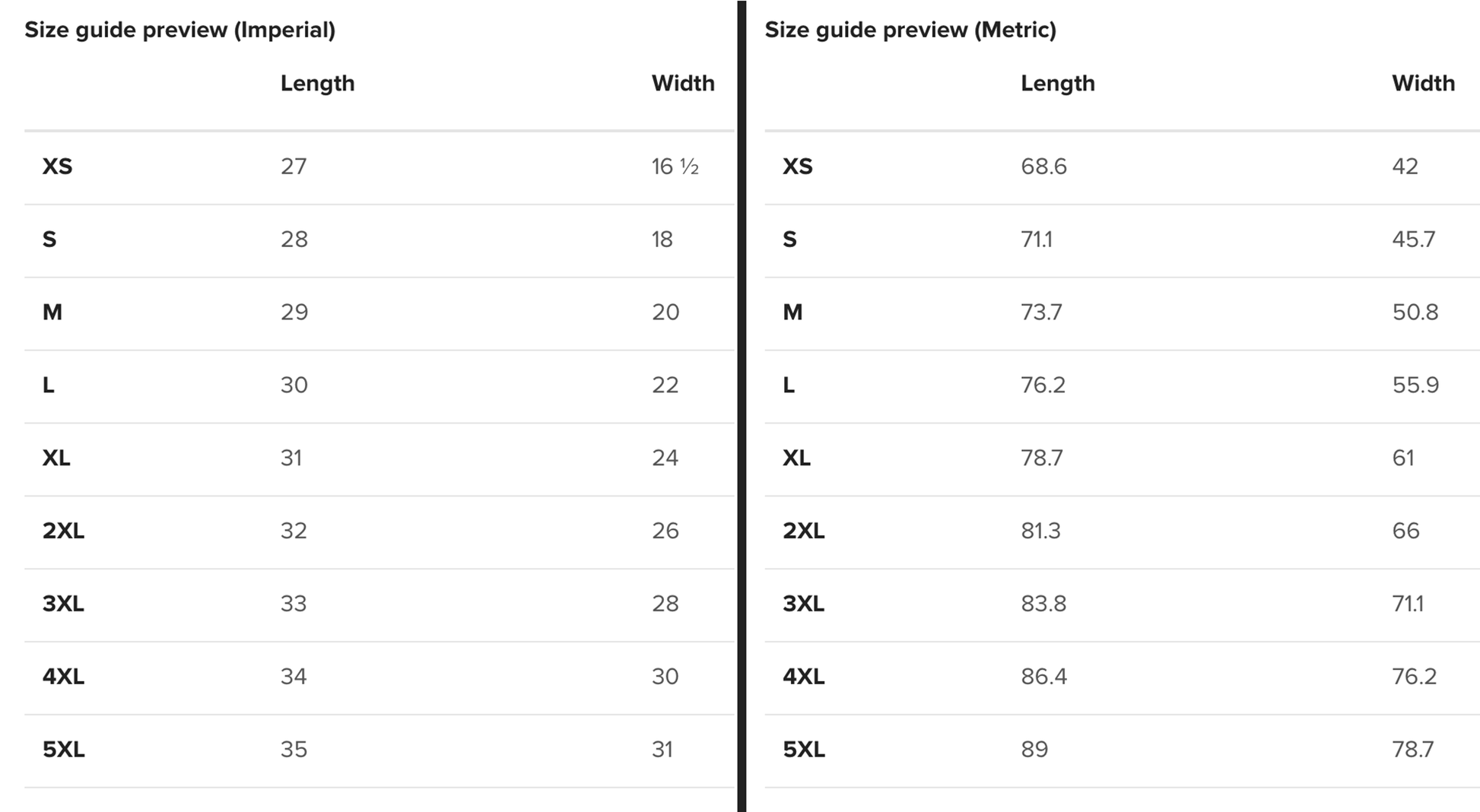Click the Size guide preview (Imperial) heading
This screenshot has height=812, width=1480.
pyautogui.click(x=179, y=30)
